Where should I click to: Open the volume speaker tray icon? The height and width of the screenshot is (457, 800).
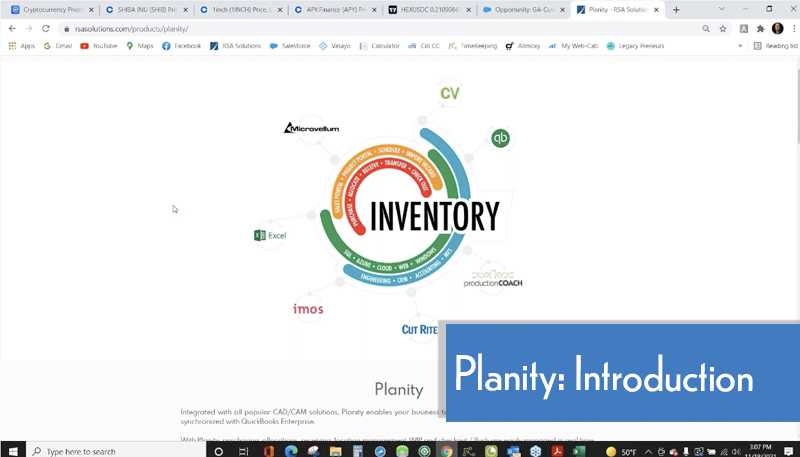click(736, 451)
